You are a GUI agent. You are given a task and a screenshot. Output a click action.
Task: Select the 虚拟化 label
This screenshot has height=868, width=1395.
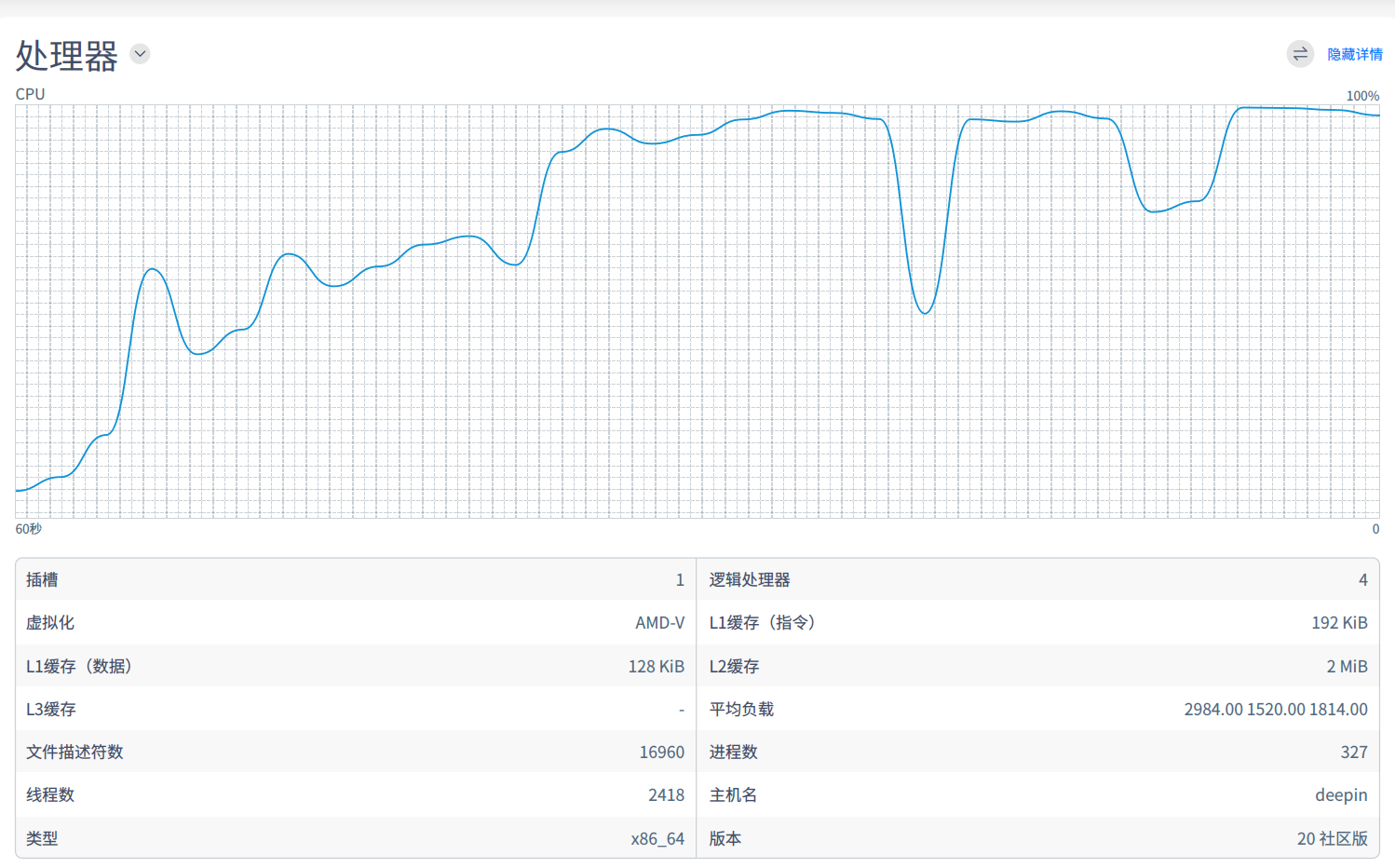[50, 622]
